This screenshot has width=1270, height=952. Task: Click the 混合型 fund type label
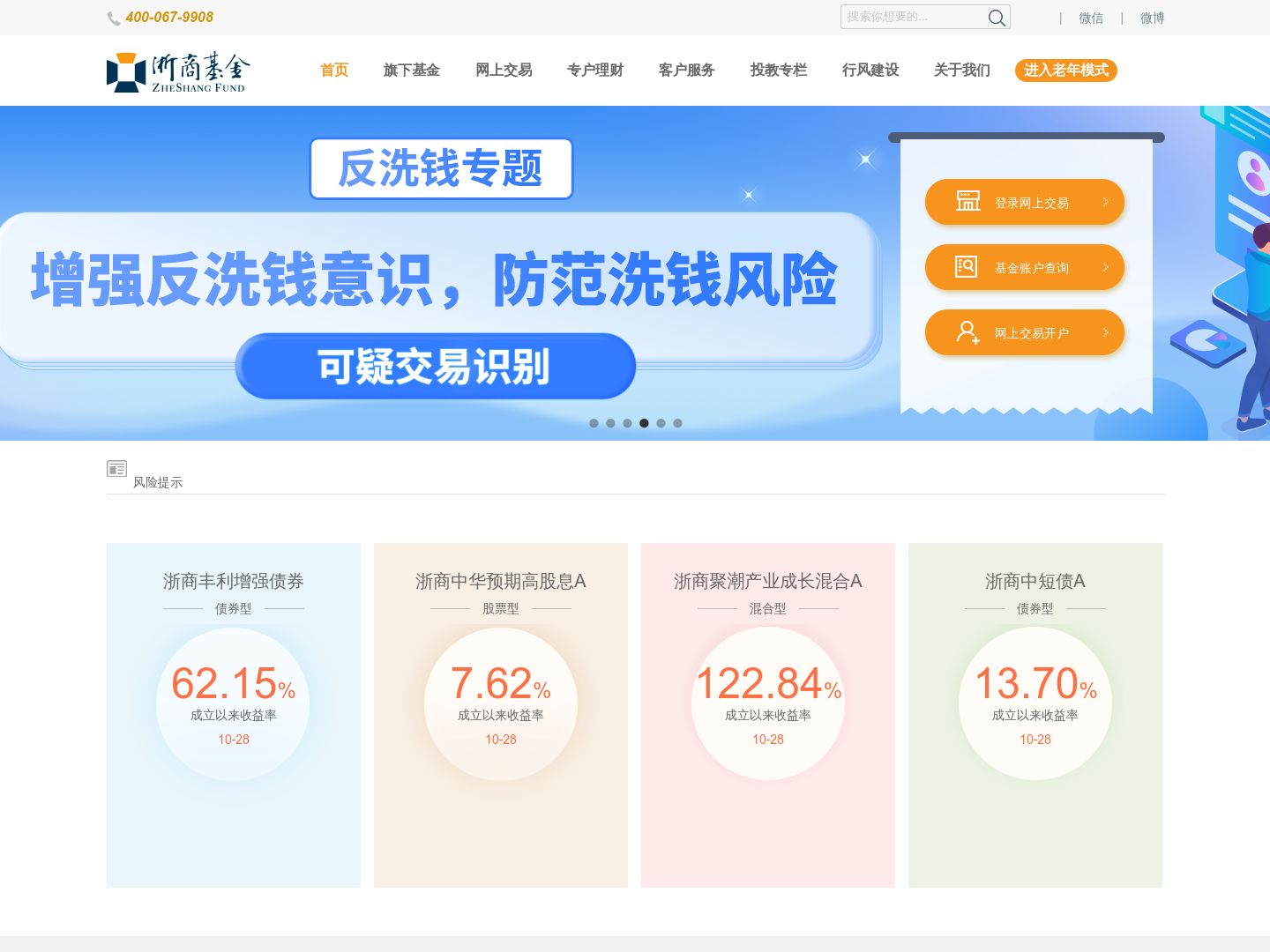768,608
